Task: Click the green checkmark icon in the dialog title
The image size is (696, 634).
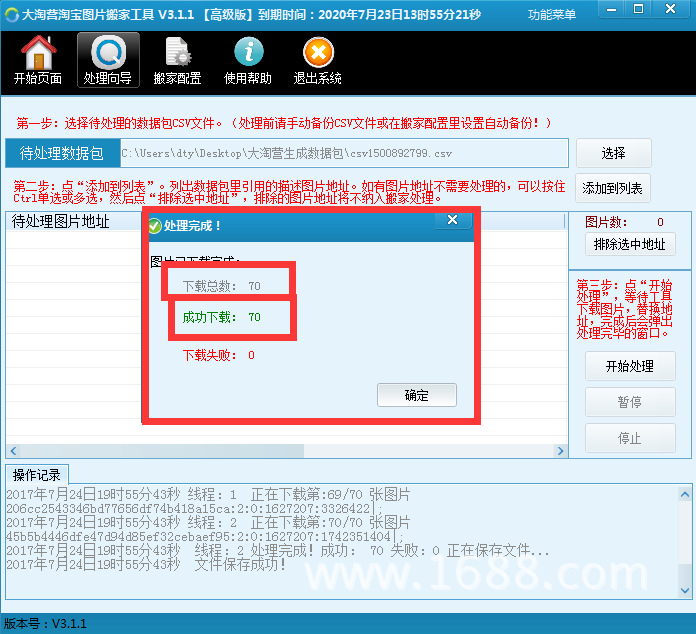Action: (x=155, y=226)
